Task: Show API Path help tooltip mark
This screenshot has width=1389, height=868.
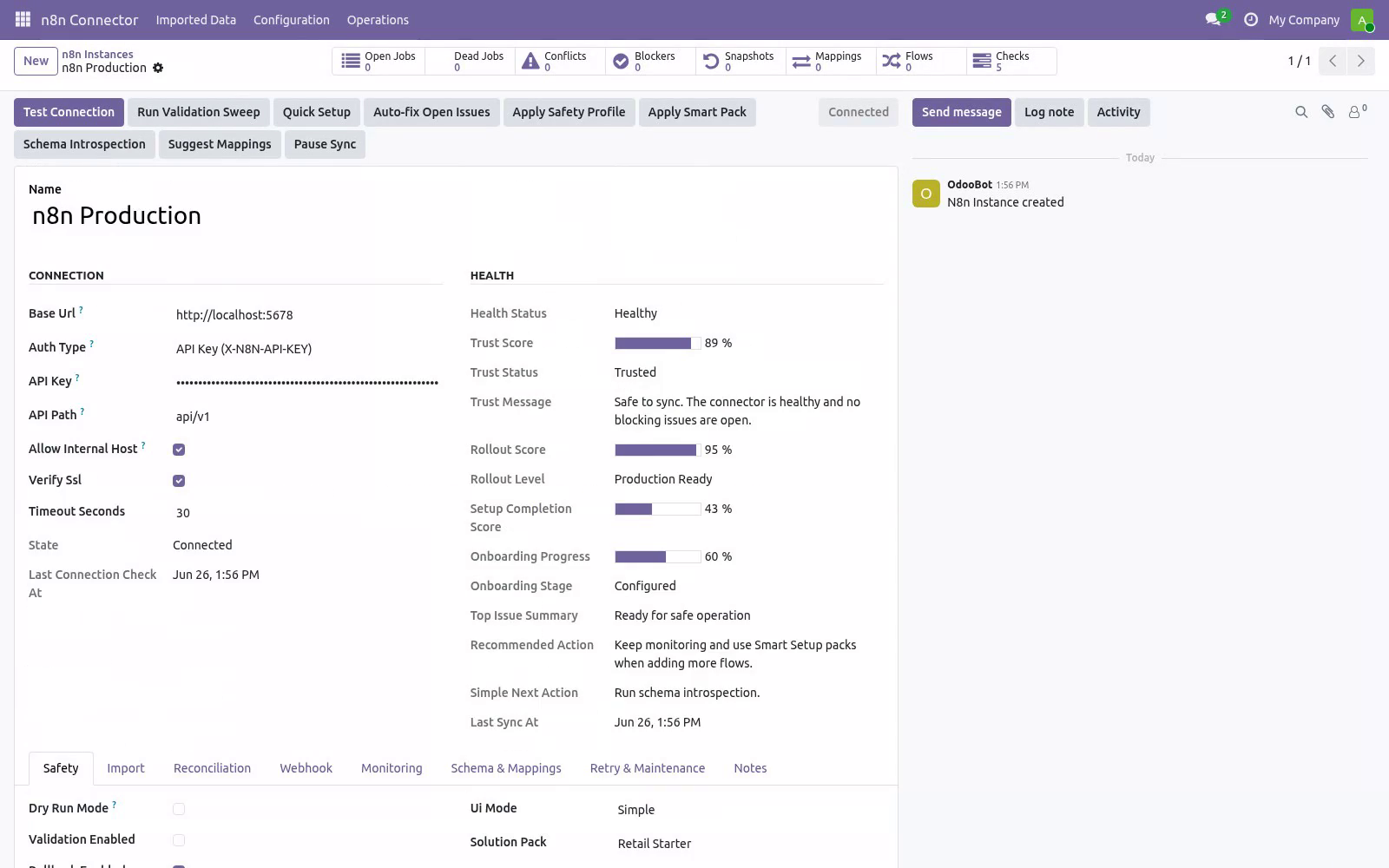Action: tap(82, 411)
